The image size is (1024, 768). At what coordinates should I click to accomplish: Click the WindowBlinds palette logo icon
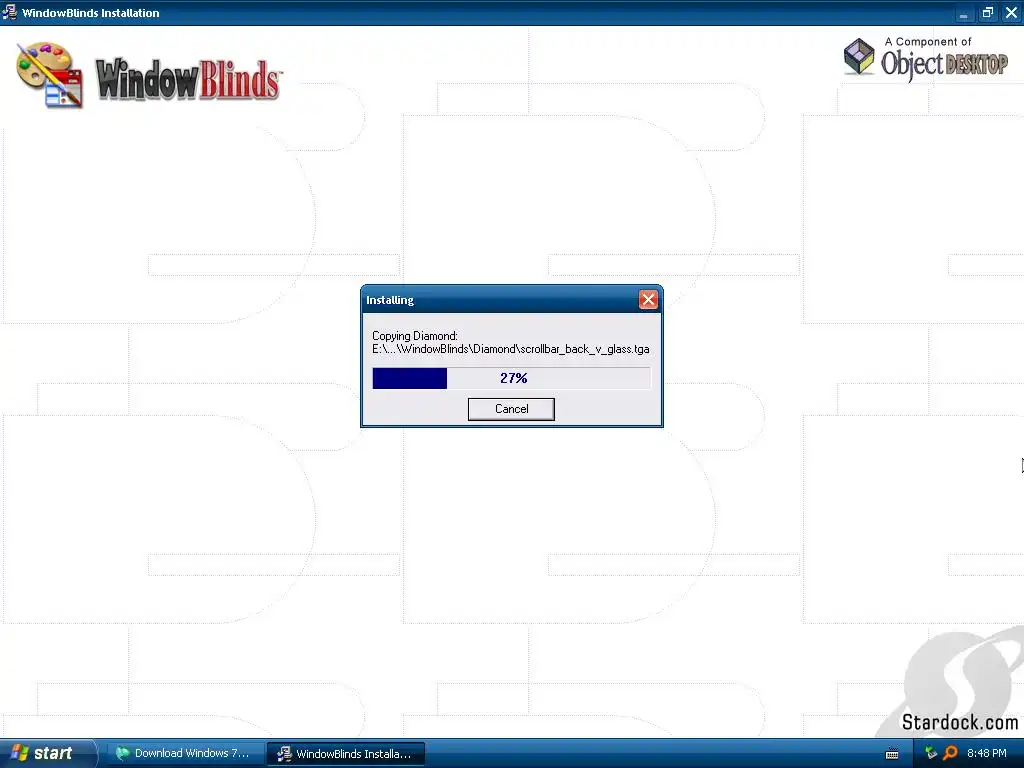click(x=50, y=75)
